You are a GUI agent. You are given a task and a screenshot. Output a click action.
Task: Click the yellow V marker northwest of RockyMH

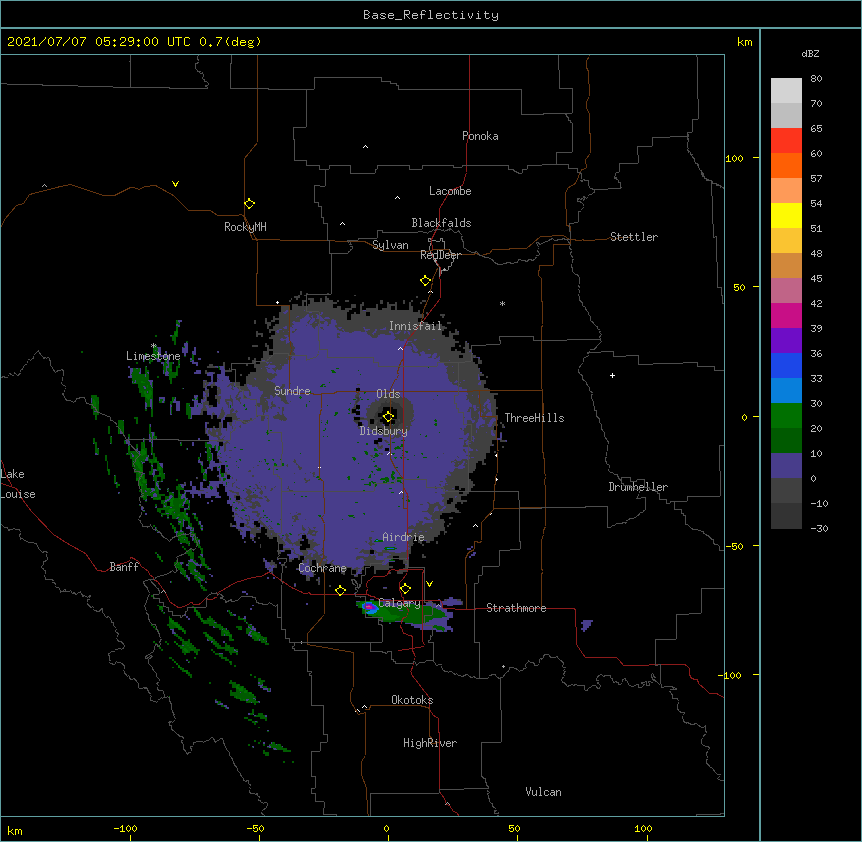pyautogui.click(x=175, y=184)
